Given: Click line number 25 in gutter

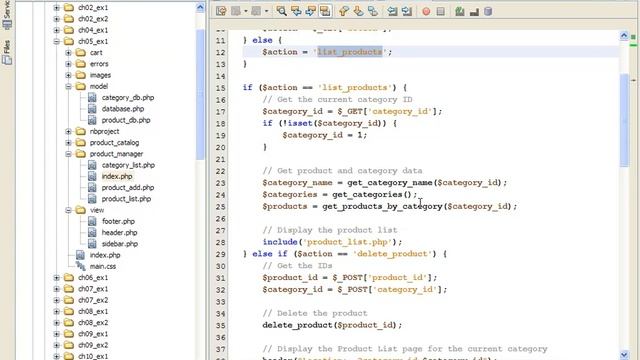Looking at the screenshot, I should point(220,207).
